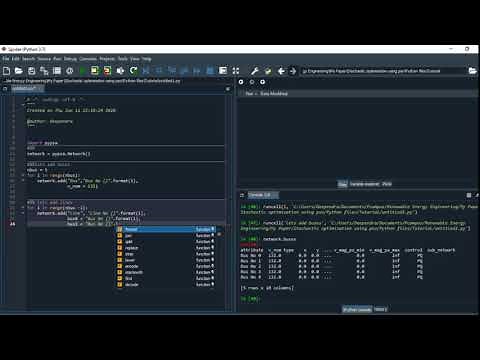Switch to the History tab
Screen dimensions: 480x360
click(380, 310)
